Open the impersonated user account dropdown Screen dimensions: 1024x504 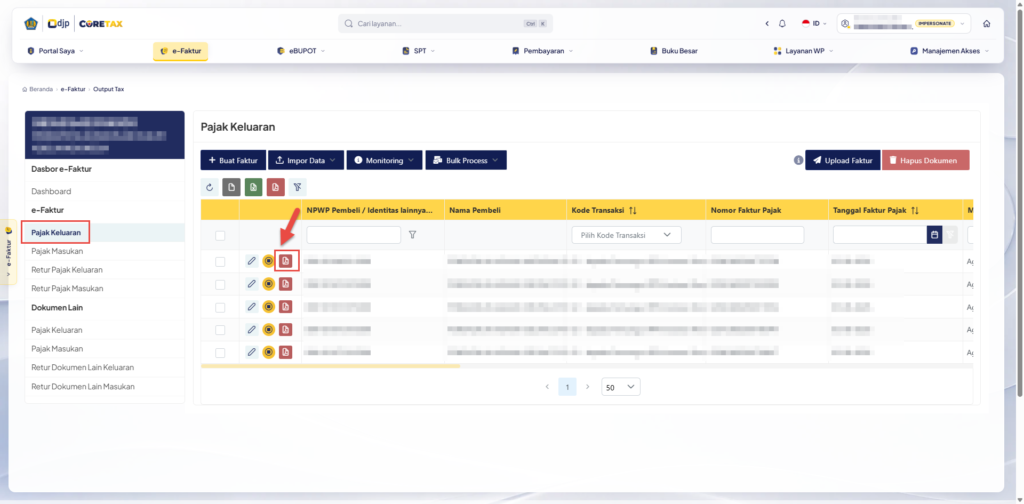click(904, 24)
